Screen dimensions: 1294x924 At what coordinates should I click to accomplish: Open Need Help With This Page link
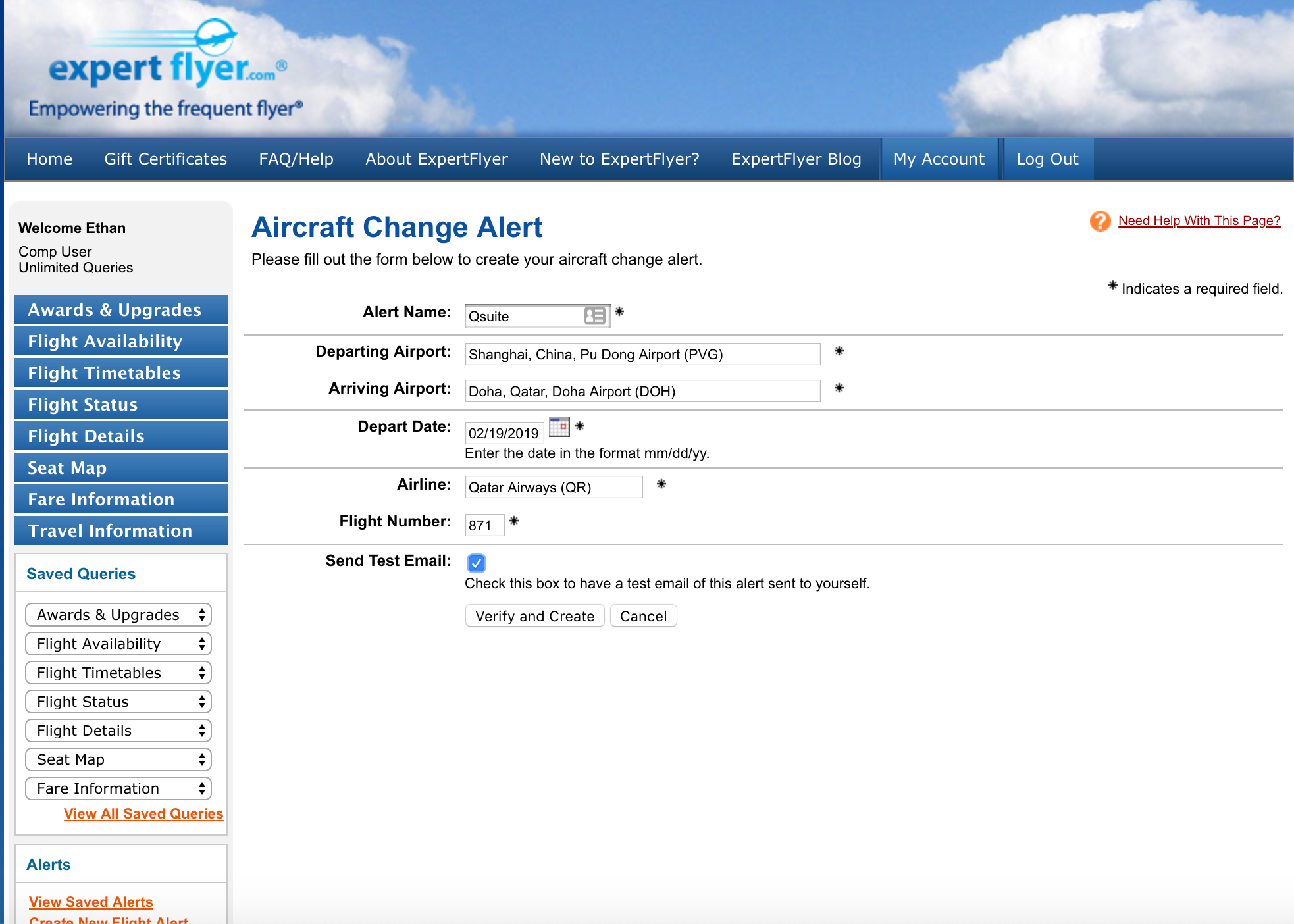(x=1199, y=220)
